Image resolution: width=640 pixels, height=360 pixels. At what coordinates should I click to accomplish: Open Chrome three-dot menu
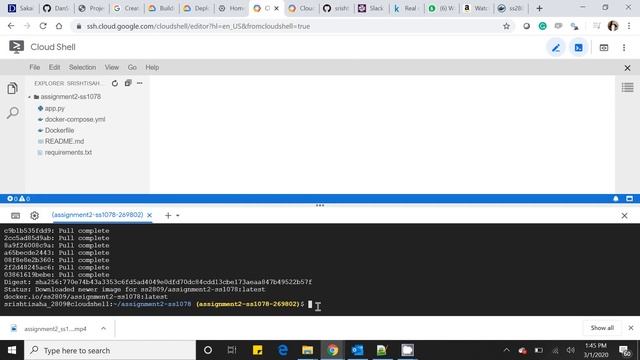(629, 26)
